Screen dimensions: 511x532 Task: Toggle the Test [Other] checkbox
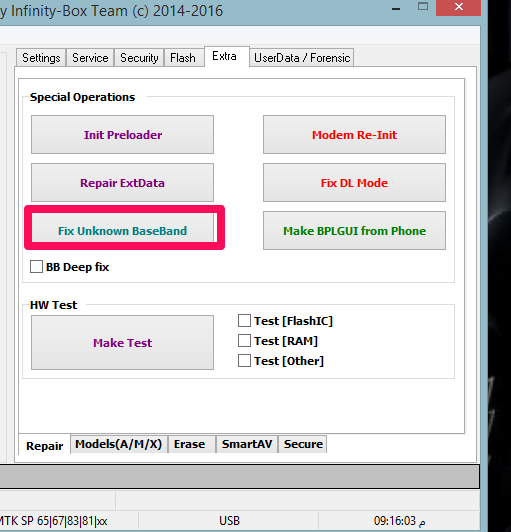pyautogui.click(x=244, y=361)
